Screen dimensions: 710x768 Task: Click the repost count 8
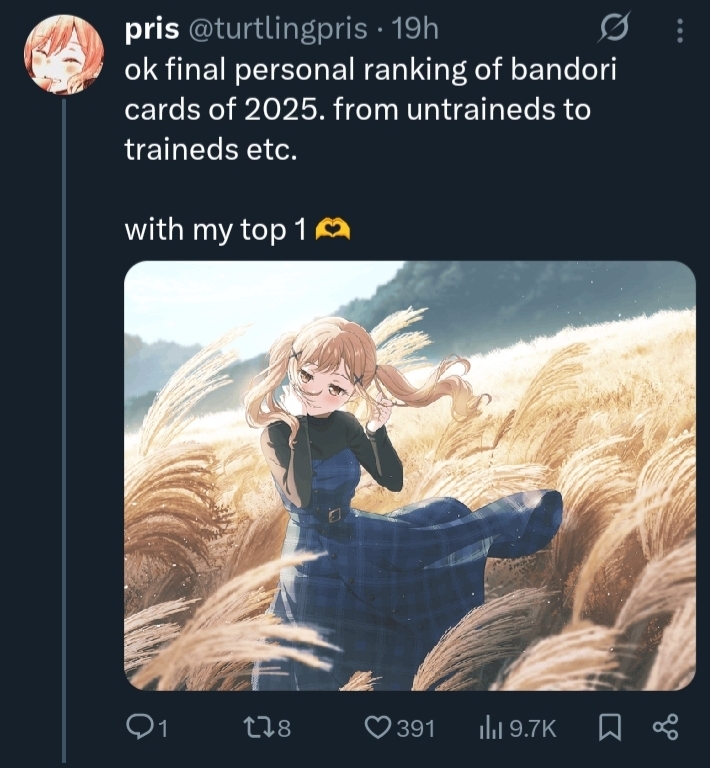click(x=284, y=728)
